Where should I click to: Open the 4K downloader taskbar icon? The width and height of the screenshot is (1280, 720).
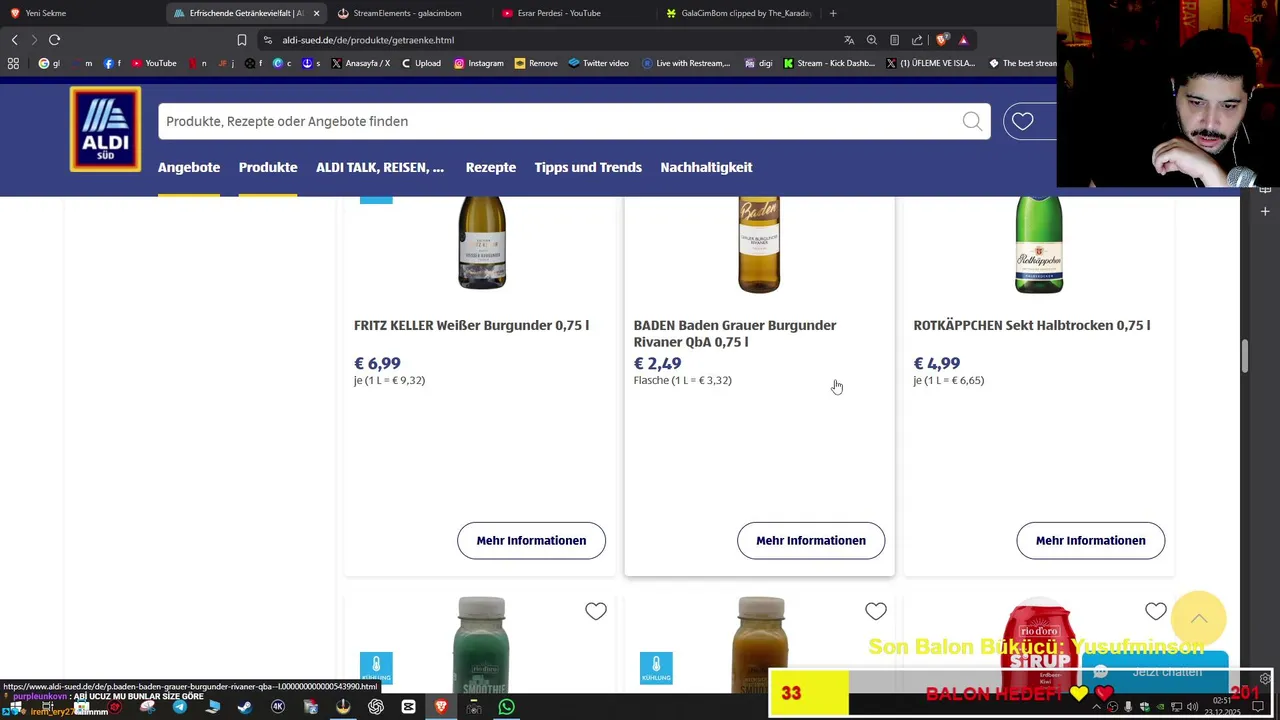point(278,707)
